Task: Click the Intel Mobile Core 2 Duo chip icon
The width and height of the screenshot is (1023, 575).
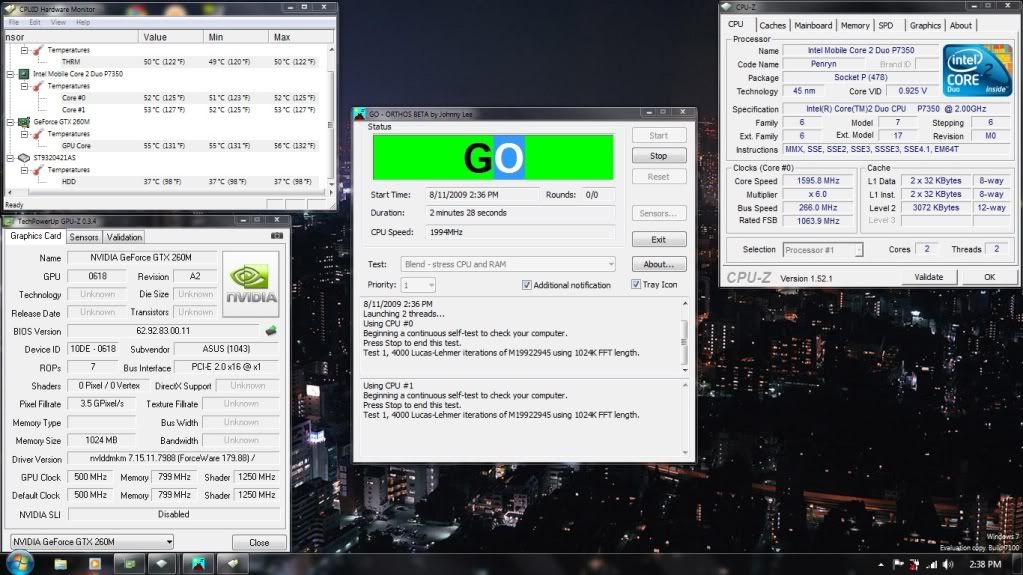Action: (x=24, y=74)
